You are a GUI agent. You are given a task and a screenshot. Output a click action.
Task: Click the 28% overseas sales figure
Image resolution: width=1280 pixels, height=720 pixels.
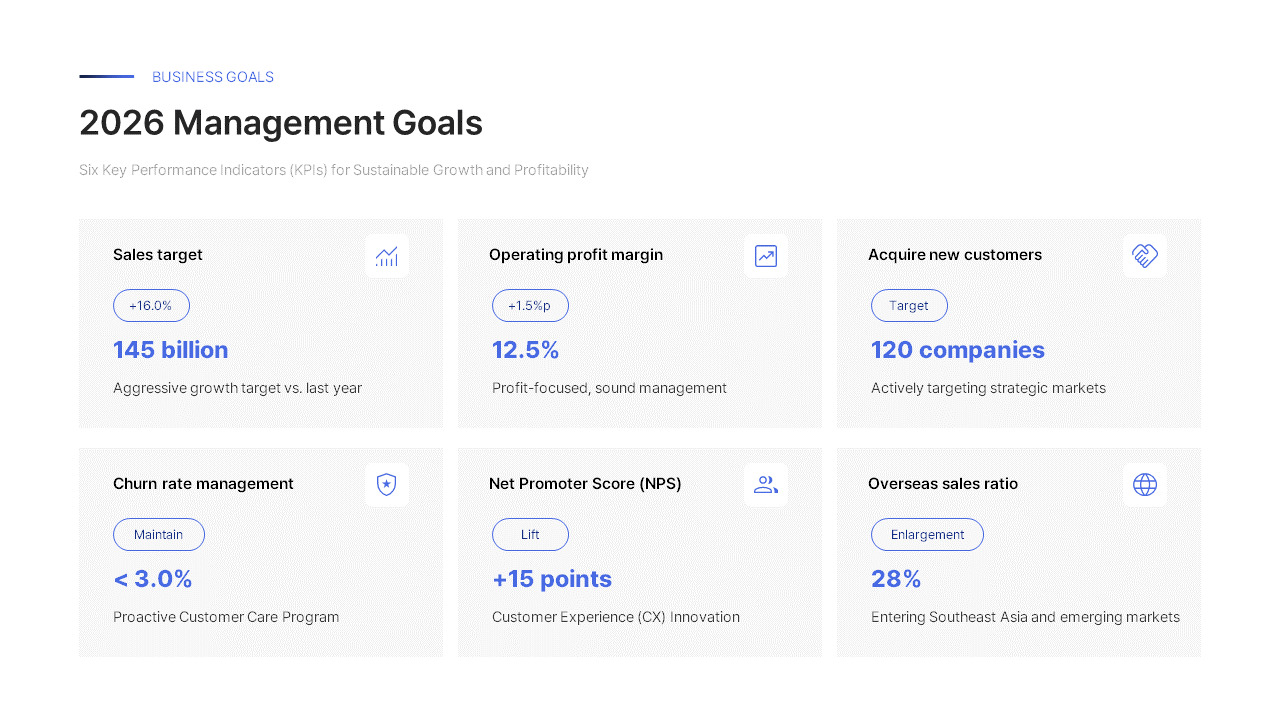896,578
